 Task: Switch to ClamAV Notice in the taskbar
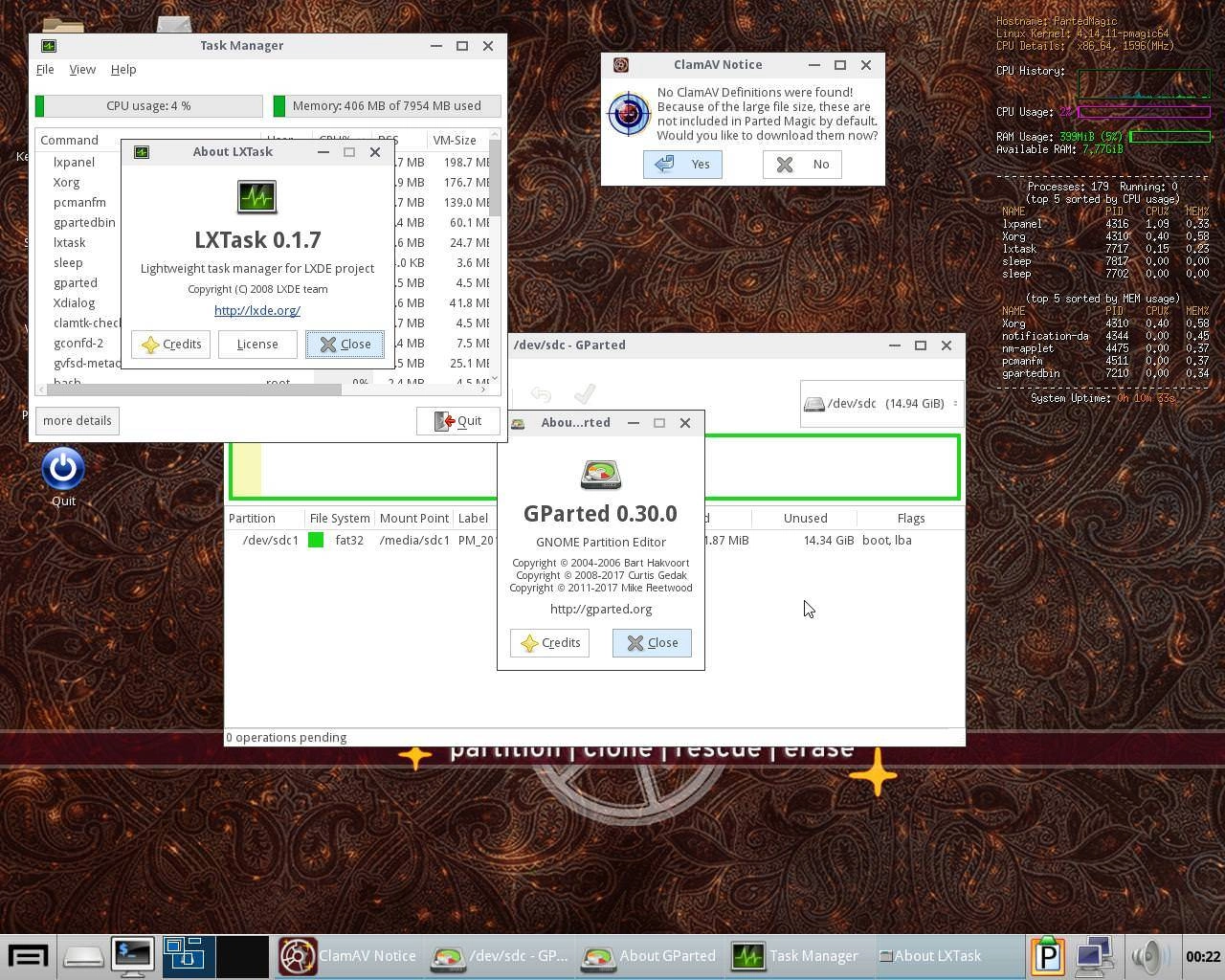point(348,956)
